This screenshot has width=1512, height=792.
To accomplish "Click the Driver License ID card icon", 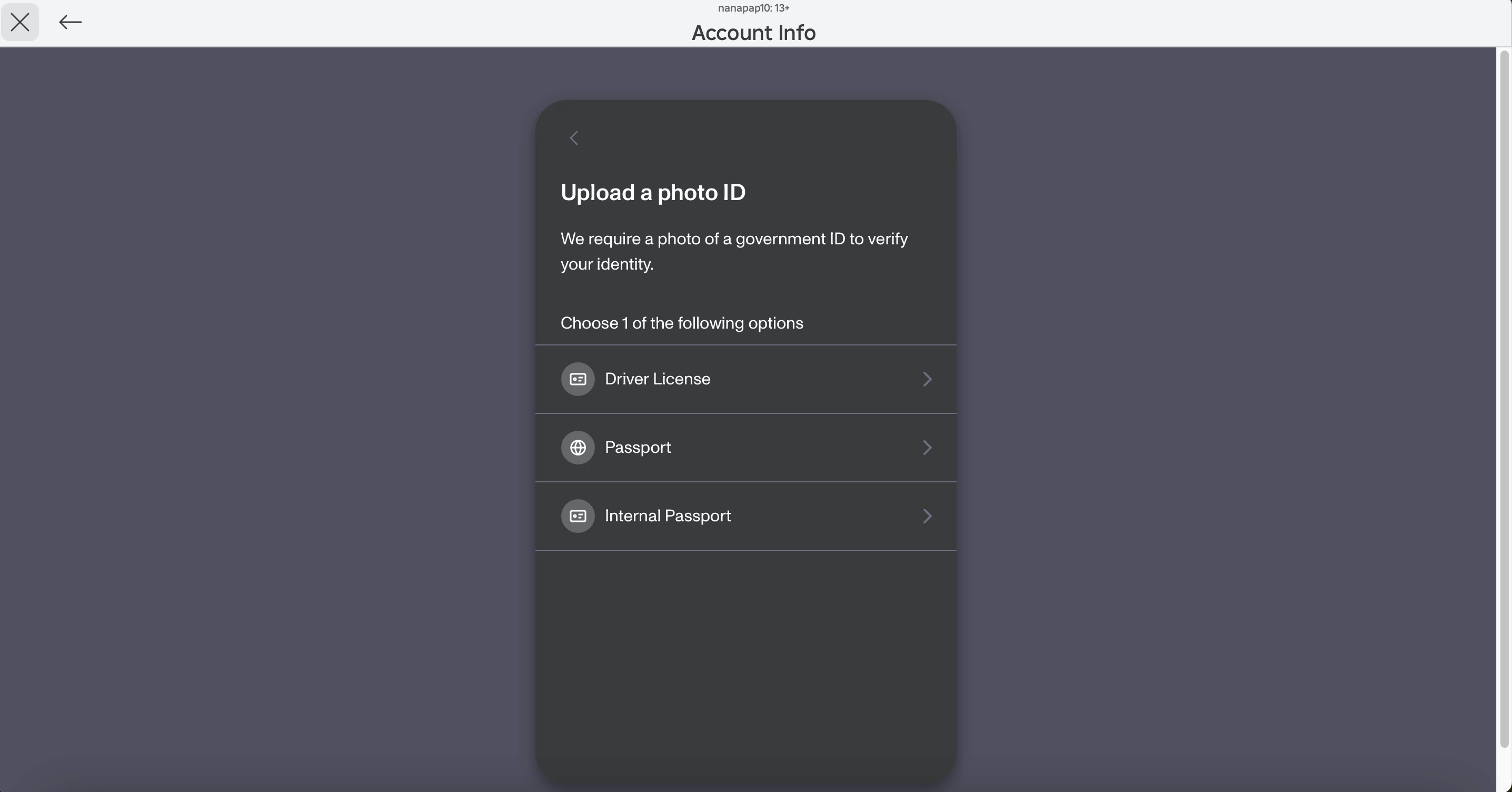I will [578, 379].
